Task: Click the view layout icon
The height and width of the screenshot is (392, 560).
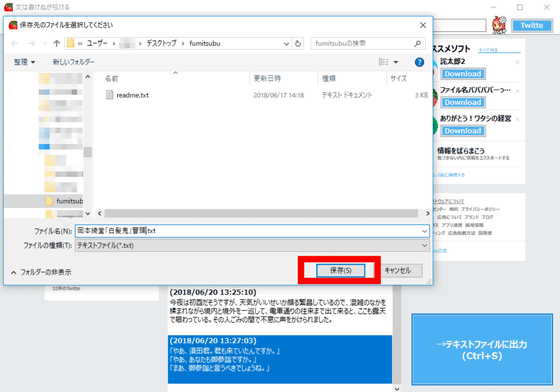Action: point(384,62)
